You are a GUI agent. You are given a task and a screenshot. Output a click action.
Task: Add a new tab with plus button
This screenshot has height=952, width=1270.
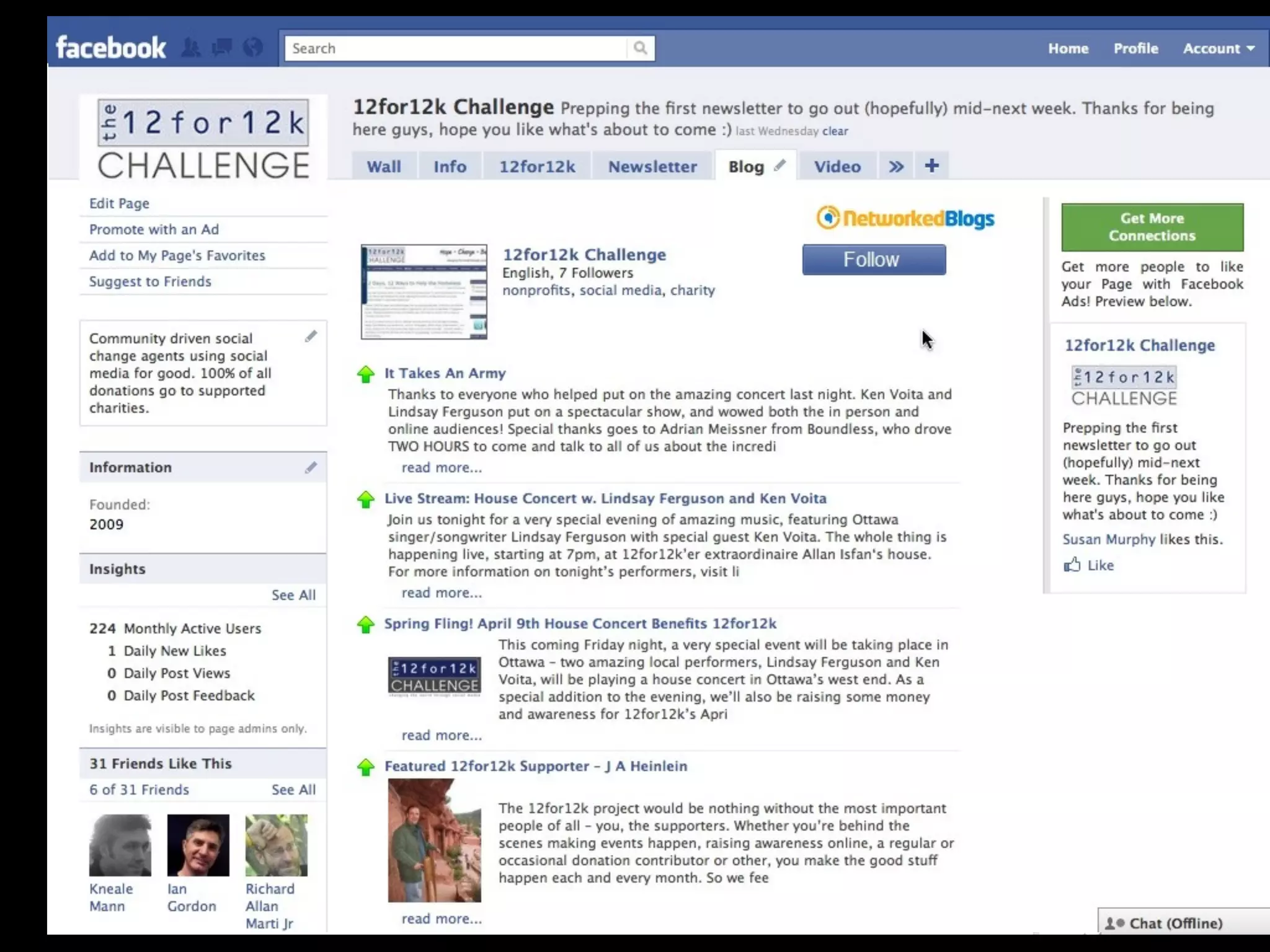coord(931,165)
